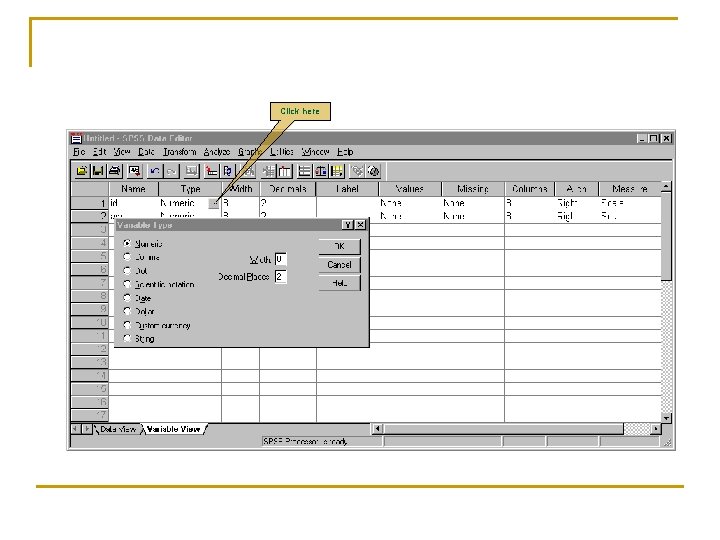Click the Go to Chart toolbar icon
Screen dimensions: 720x540
pos(191,171)
